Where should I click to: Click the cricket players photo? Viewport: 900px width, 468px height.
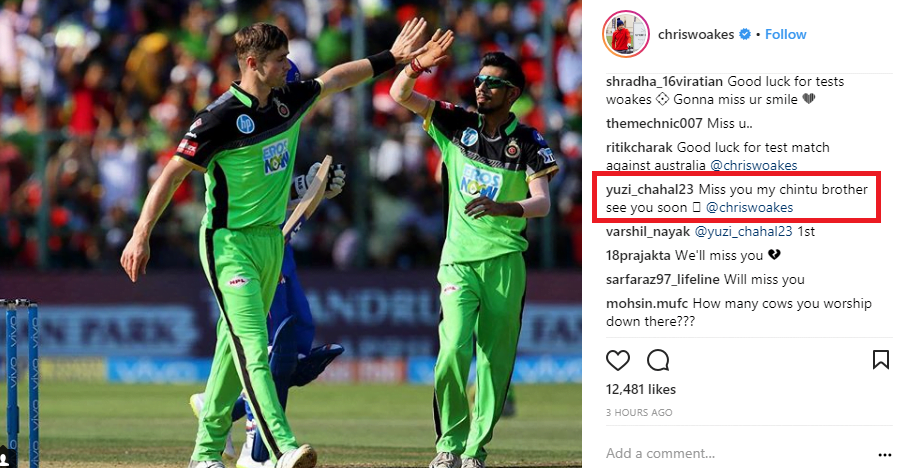tap(291, 234)
